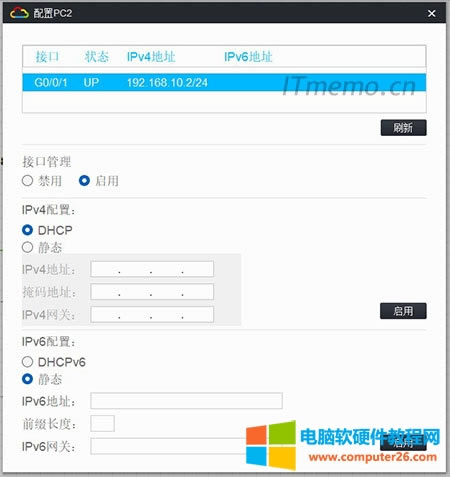Select the 启用 interface radio button
This screenshot has height=477, width=450.
pos(84,181)
